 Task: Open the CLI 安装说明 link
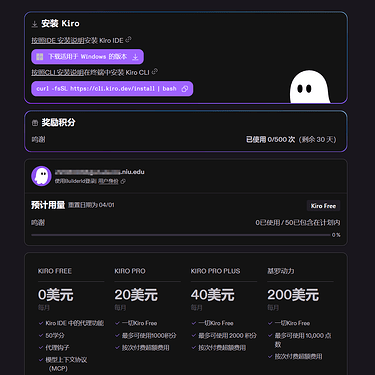click(x=57, y=73)
